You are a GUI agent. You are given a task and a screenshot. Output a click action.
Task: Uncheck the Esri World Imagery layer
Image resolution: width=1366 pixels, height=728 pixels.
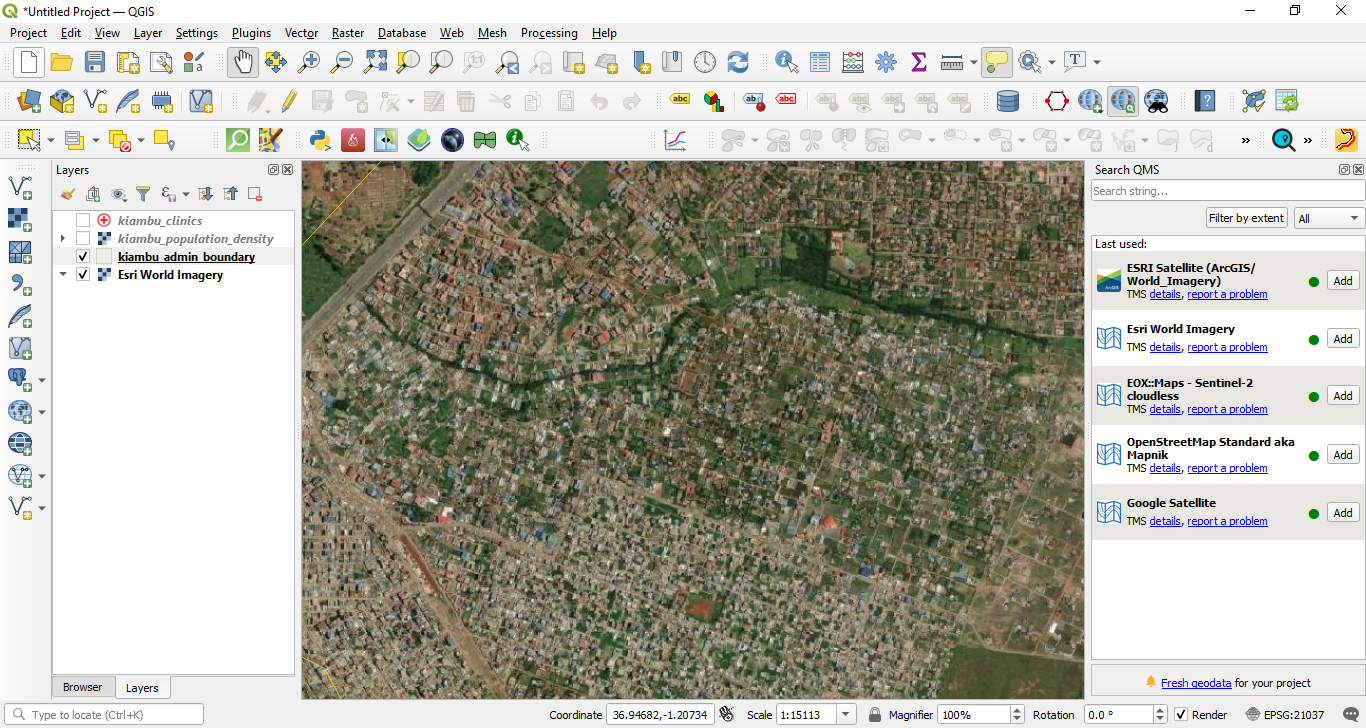coord(83,274)
